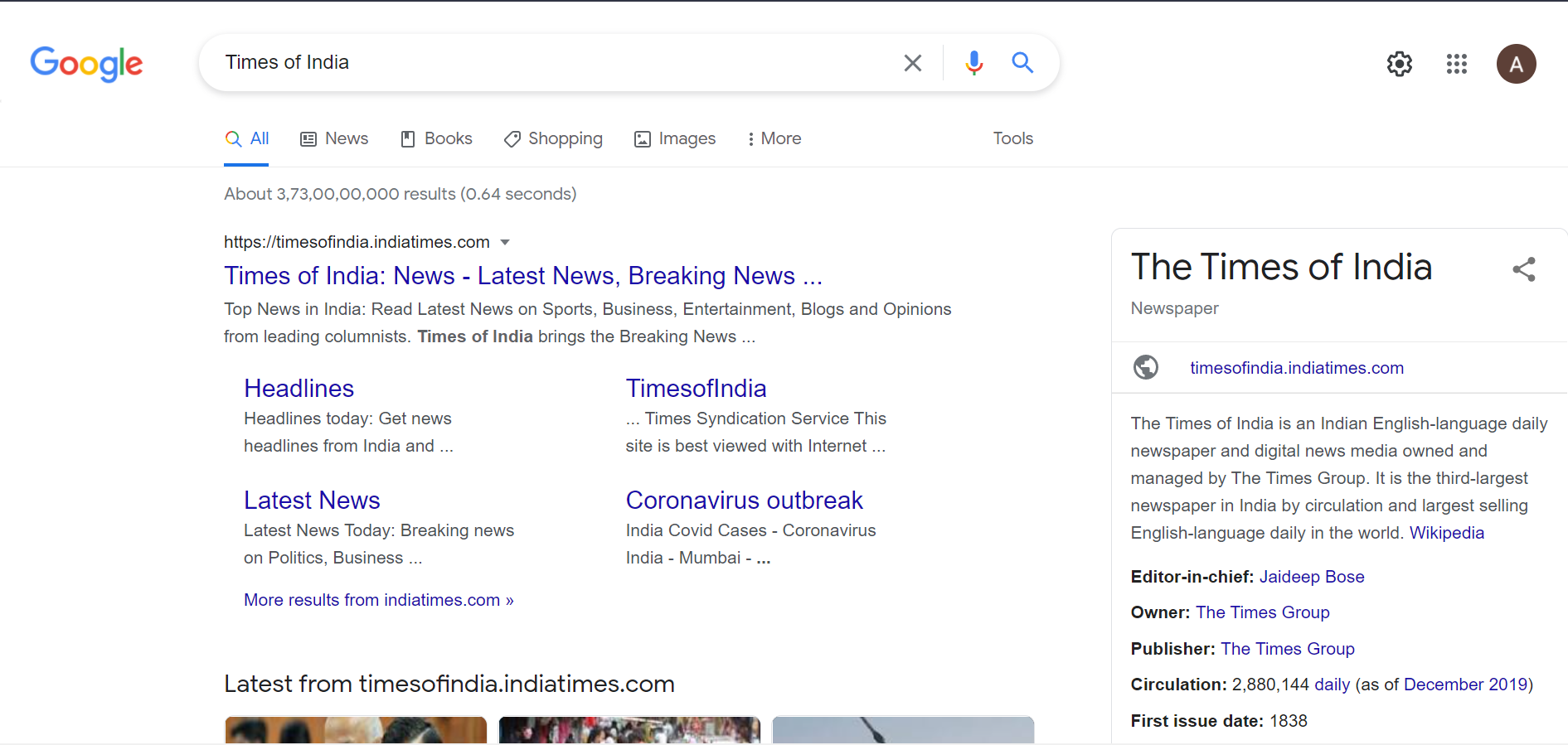The height and width of the screenshot is (745, 1568).
Task: Open the account avatar labeled A
Action: coord(1517,64)
